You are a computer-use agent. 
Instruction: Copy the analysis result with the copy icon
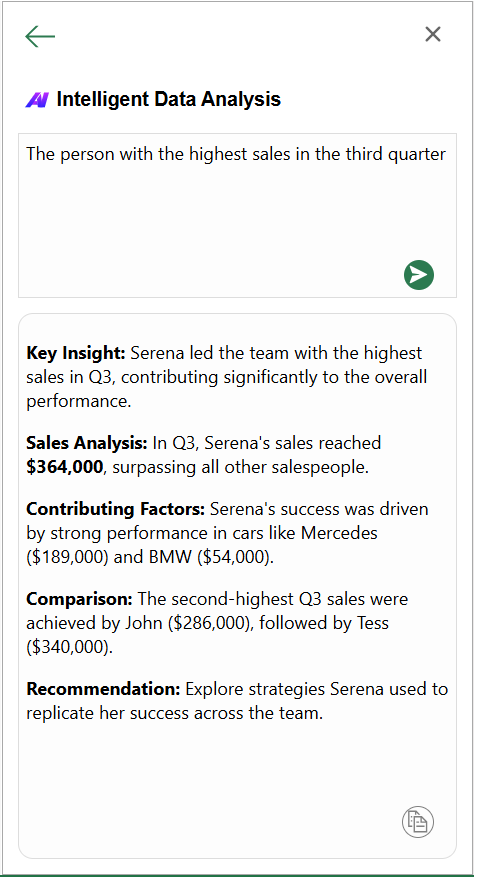coord(418,822)
